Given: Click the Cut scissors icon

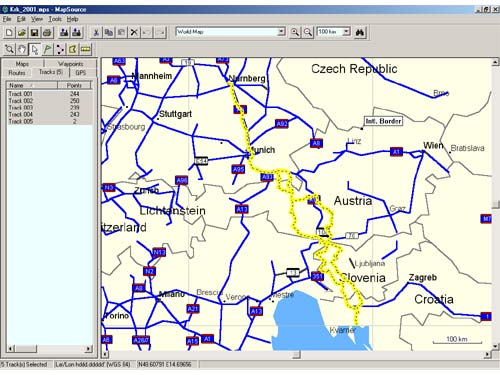Looking at the screenshot, I should coord(96,32).
